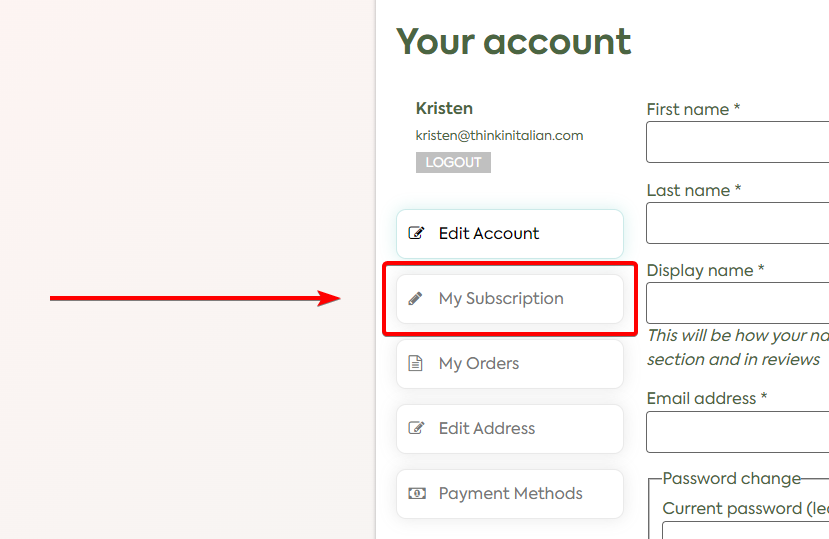The width and height of the screenshot is (829, 539).
Task: Open the My Subscription menu item
Action: [x=510, y=299]
